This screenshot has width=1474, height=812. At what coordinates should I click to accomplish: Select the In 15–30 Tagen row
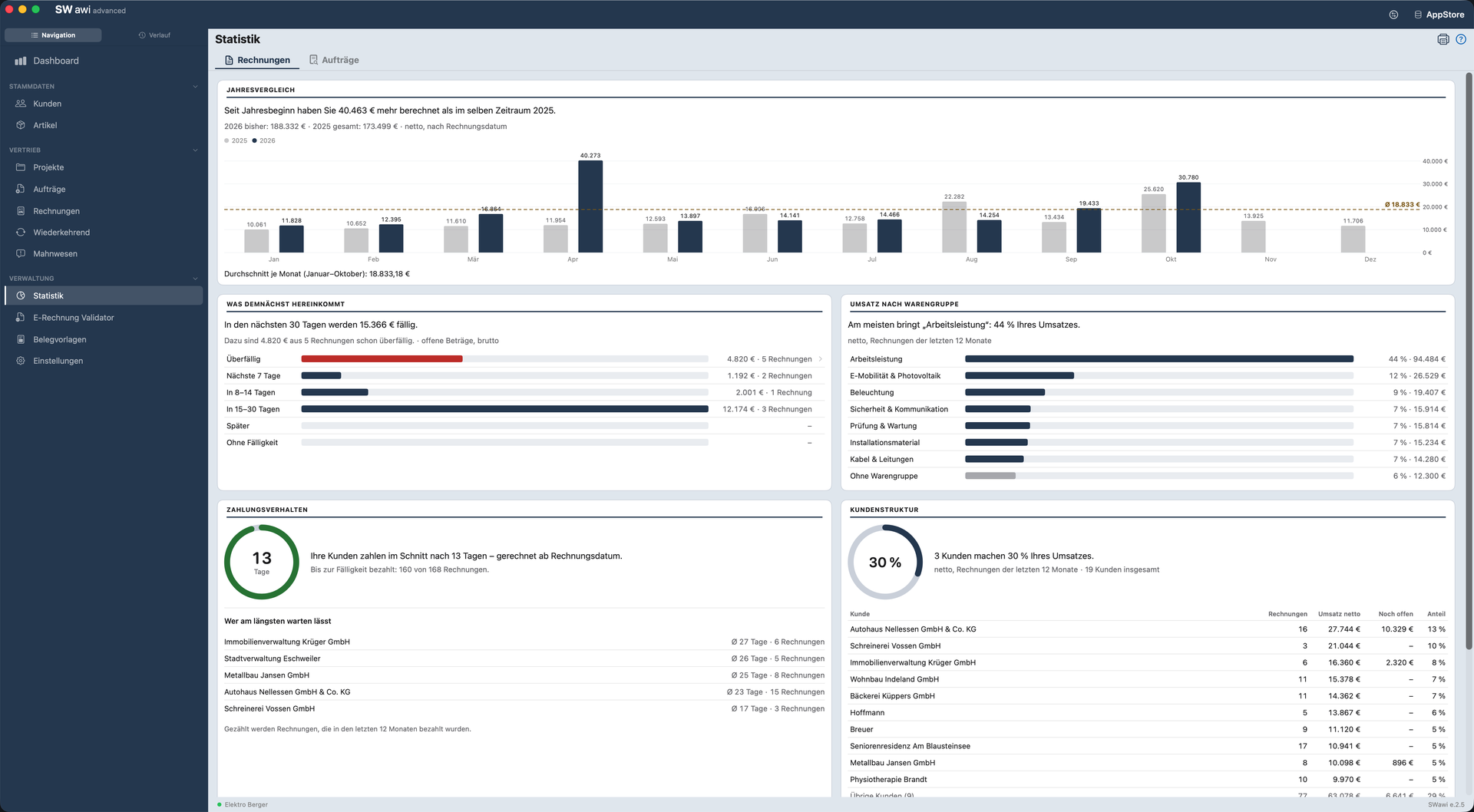tap(524, 409)
